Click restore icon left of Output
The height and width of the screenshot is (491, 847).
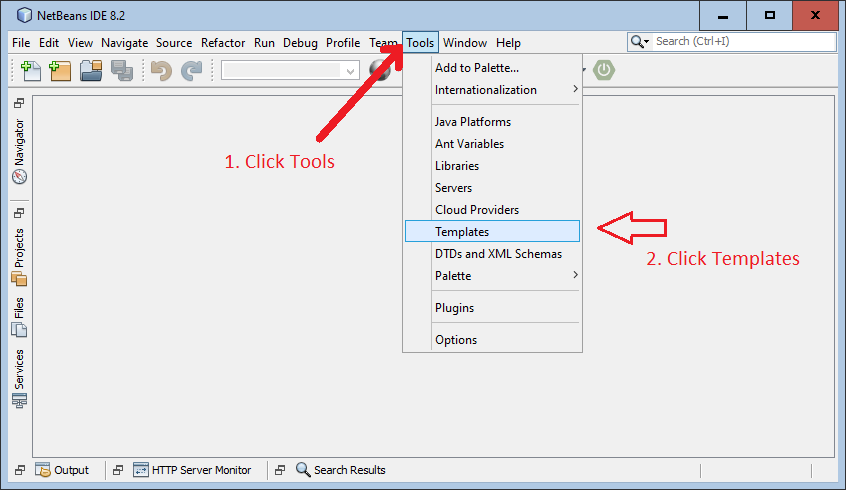click(20, 470)
